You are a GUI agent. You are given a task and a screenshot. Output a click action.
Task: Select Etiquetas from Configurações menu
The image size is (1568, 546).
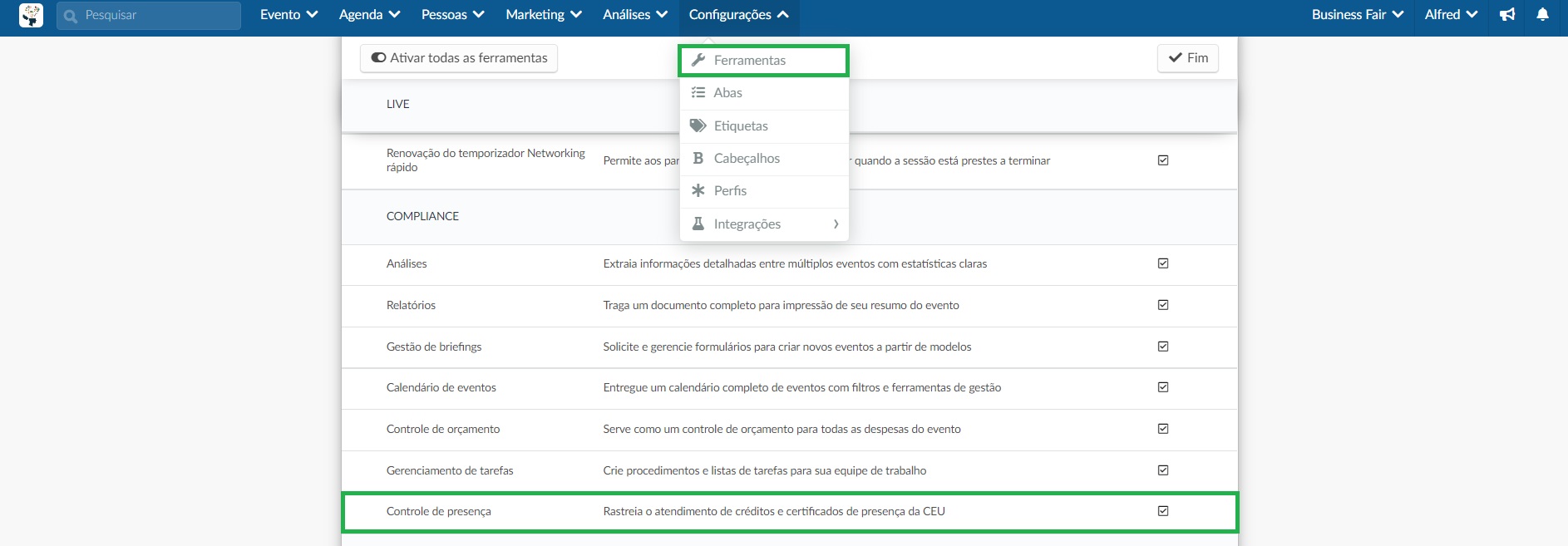764,126
